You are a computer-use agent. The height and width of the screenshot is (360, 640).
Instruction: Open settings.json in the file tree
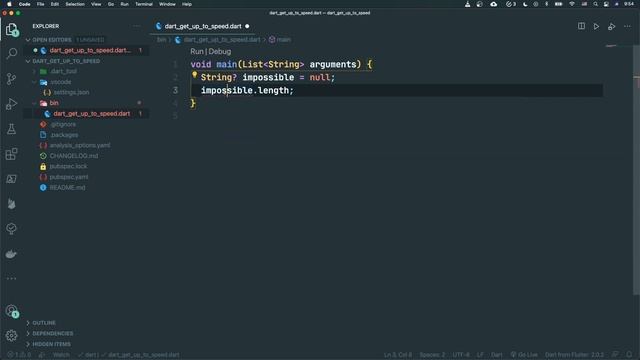pos(71,93)
